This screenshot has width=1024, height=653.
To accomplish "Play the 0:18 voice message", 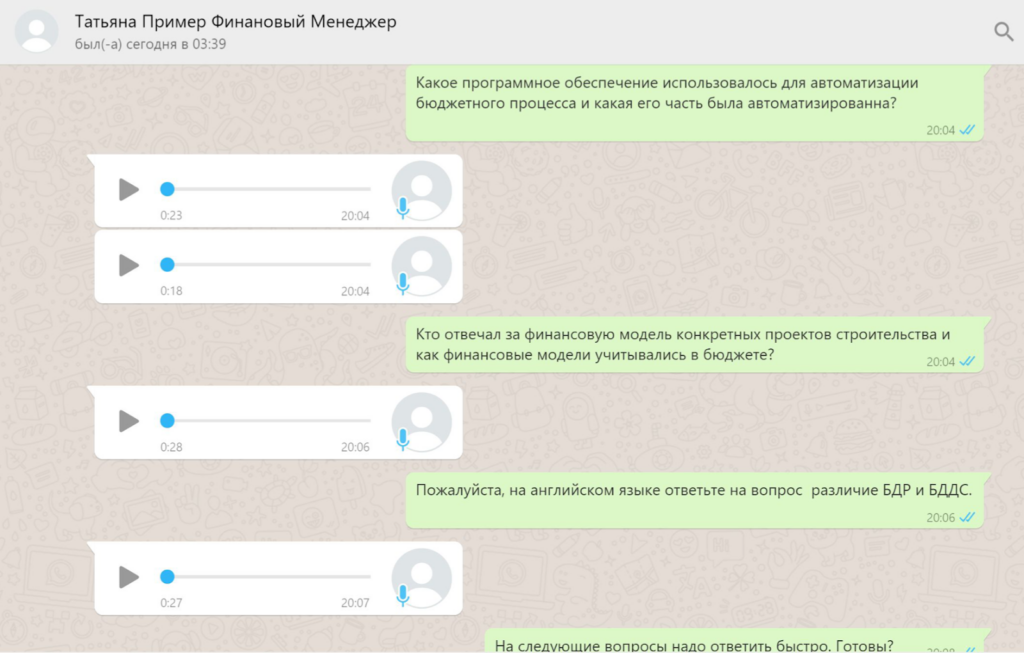I will tap(126, 266).
